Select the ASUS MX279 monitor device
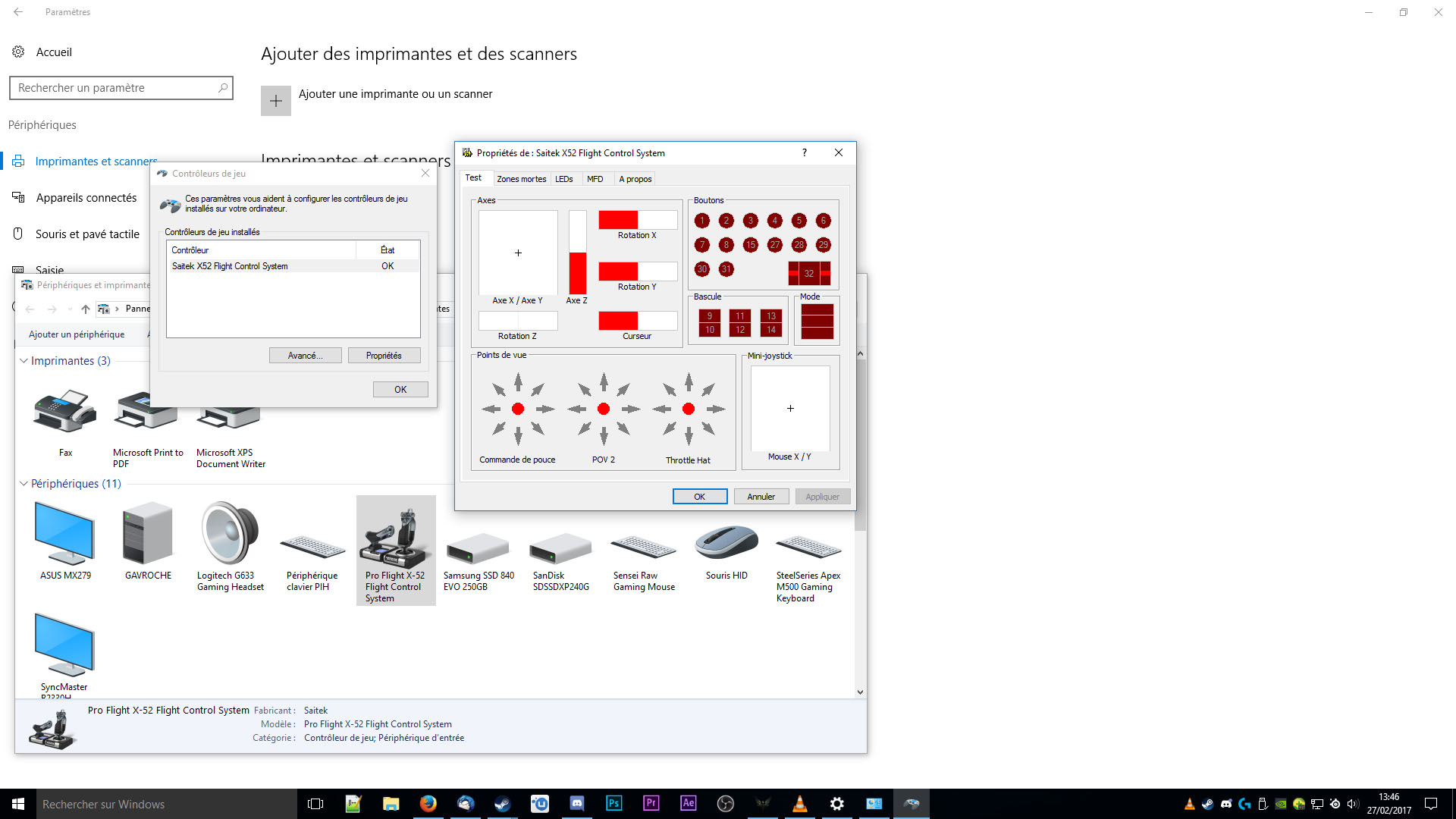Image resolution: width=1456 pixels, height=819 pixels. pos(65,541)
